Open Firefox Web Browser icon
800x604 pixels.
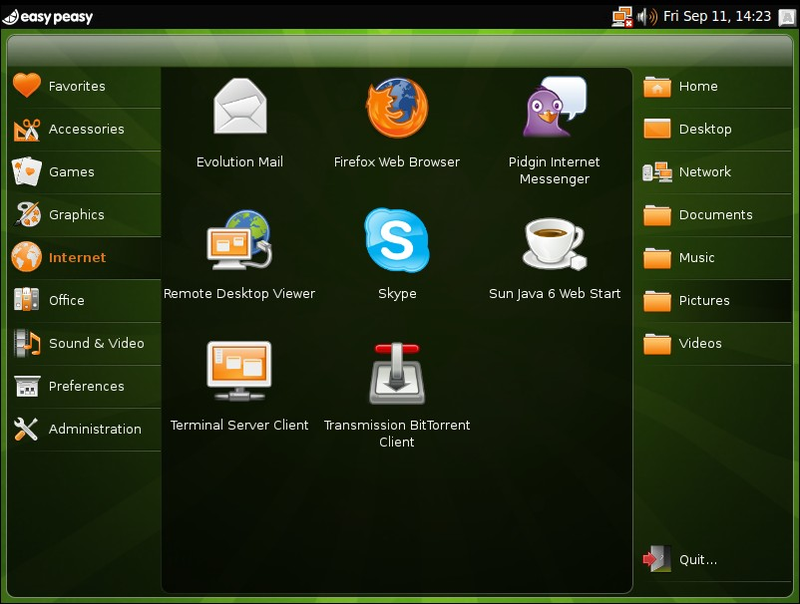(397, 107)
